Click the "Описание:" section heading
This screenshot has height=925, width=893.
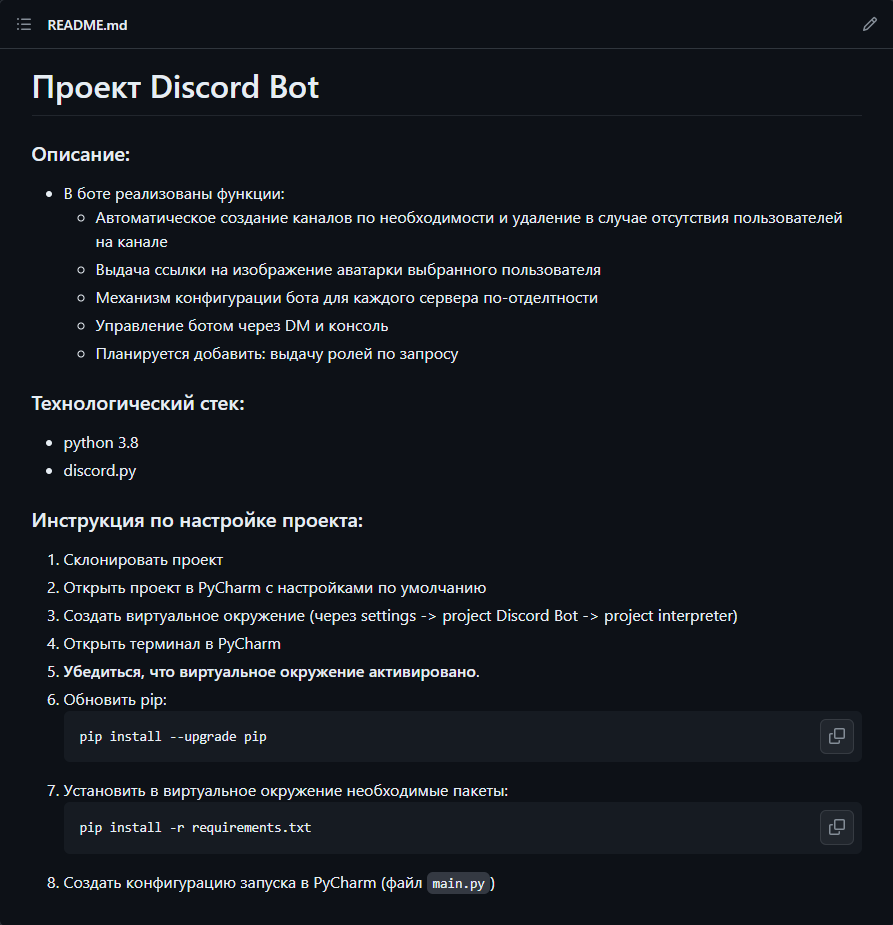point(81,155)
